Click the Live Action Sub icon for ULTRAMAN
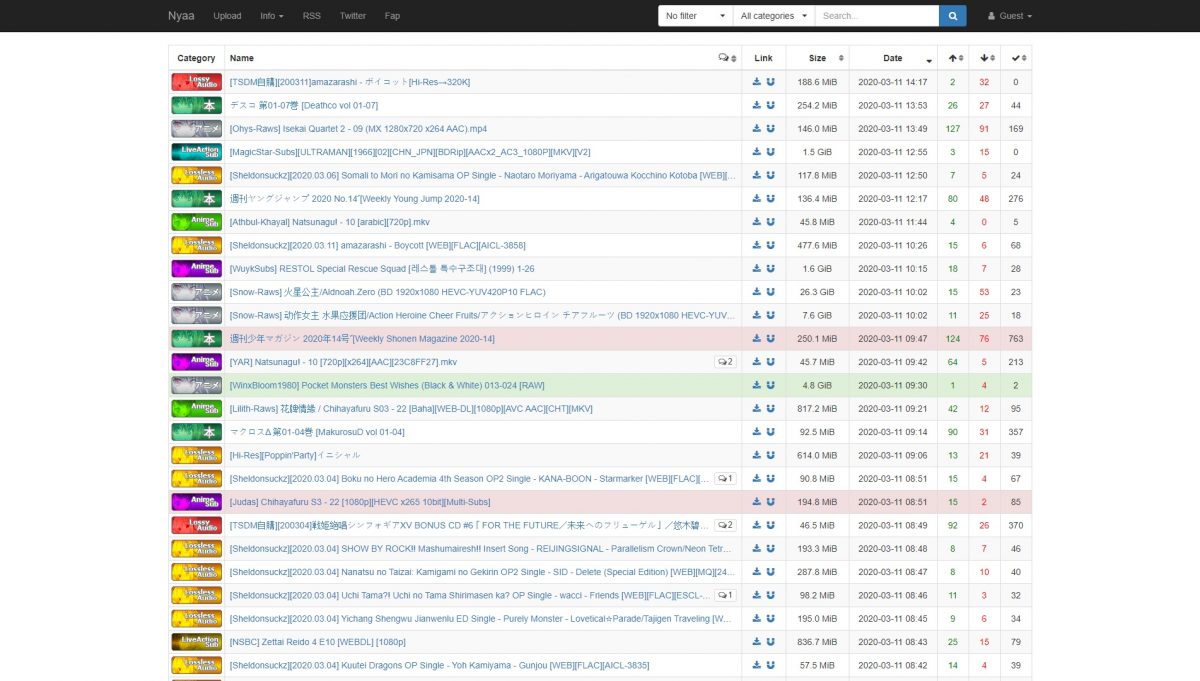 (196, 152)
